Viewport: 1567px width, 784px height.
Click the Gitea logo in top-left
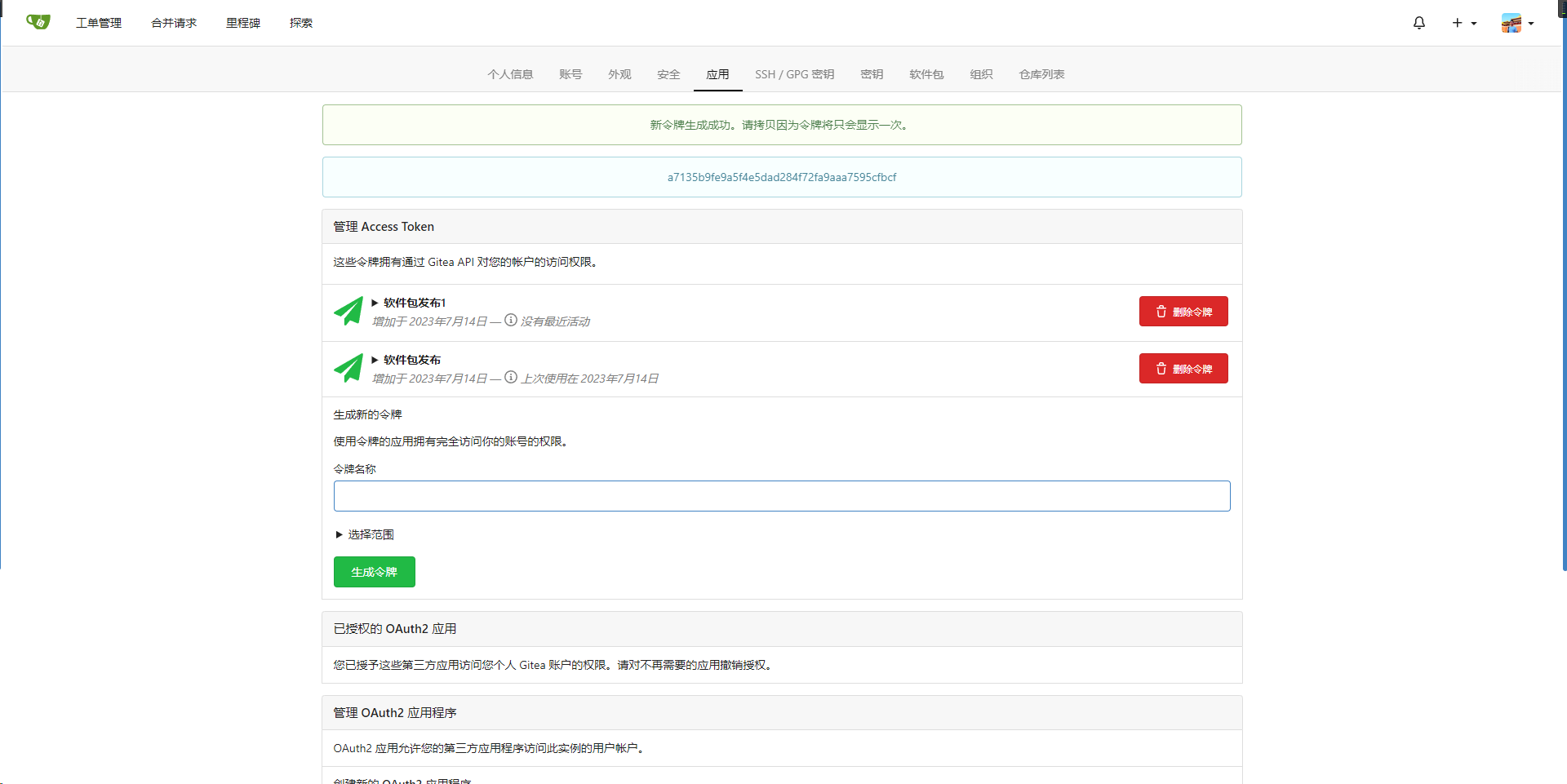(38, 22)
